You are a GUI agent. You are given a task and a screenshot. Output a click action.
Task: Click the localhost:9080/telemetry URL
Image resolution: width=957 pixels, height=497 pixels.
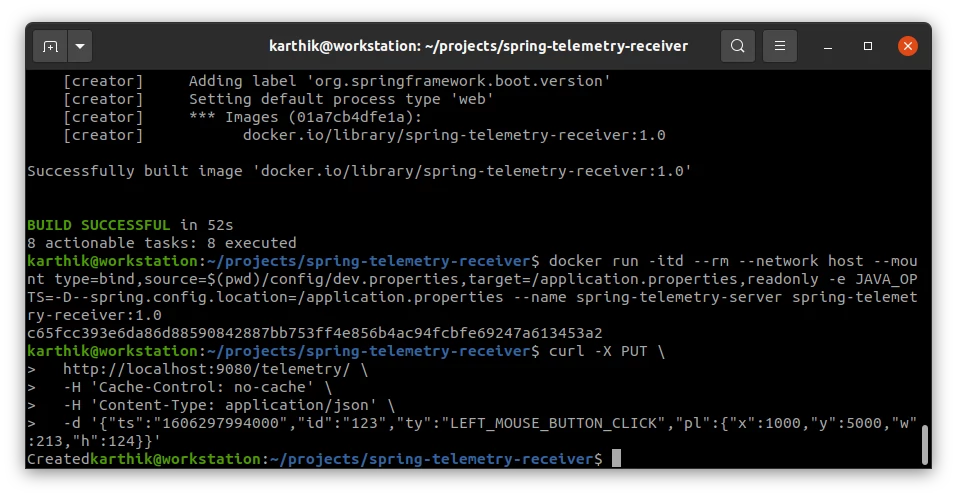click(x=206, y=369)
